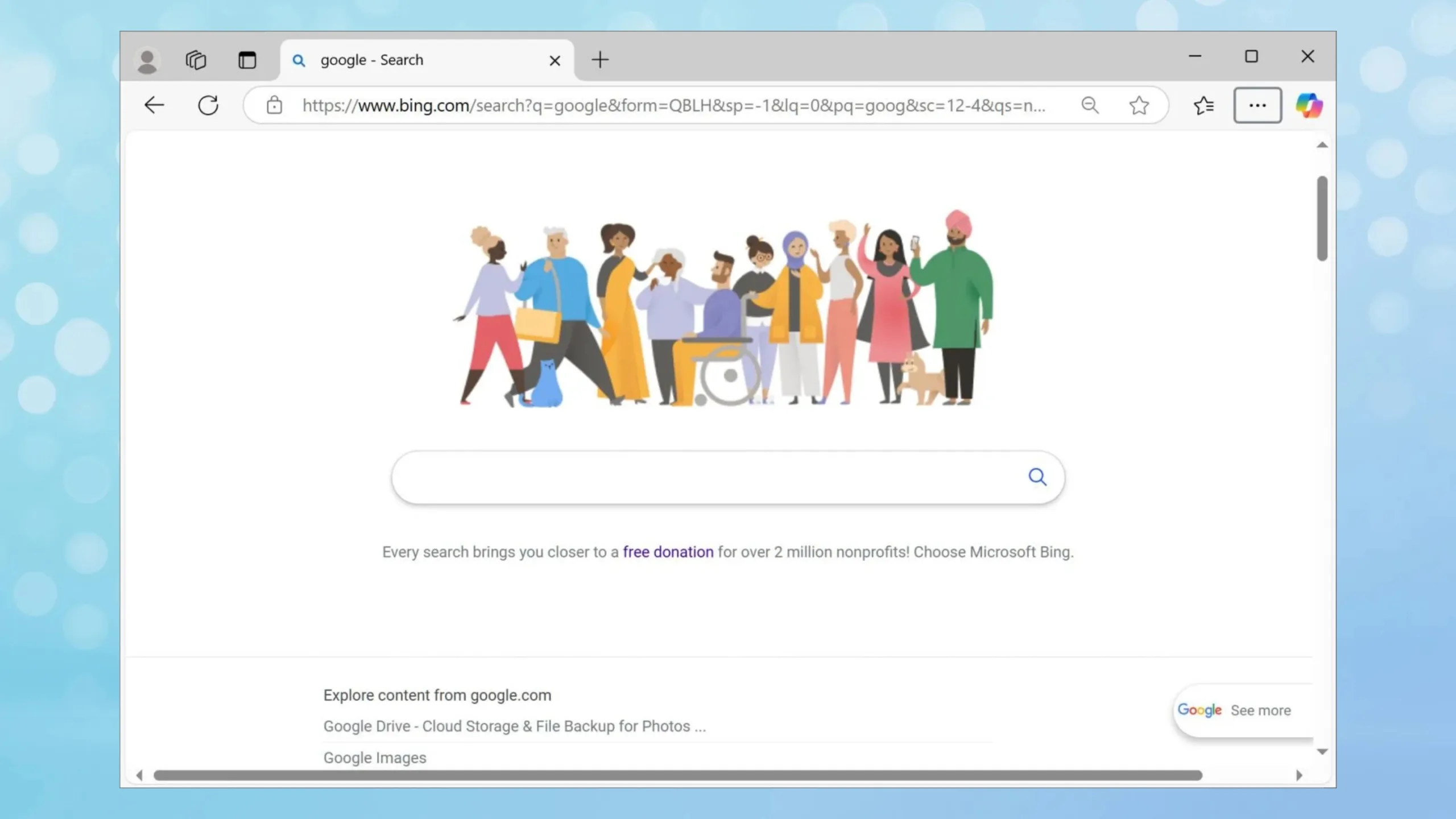Screen dimensions: 1456x819
Task: Open the "free donation" link
Action: 668,552
